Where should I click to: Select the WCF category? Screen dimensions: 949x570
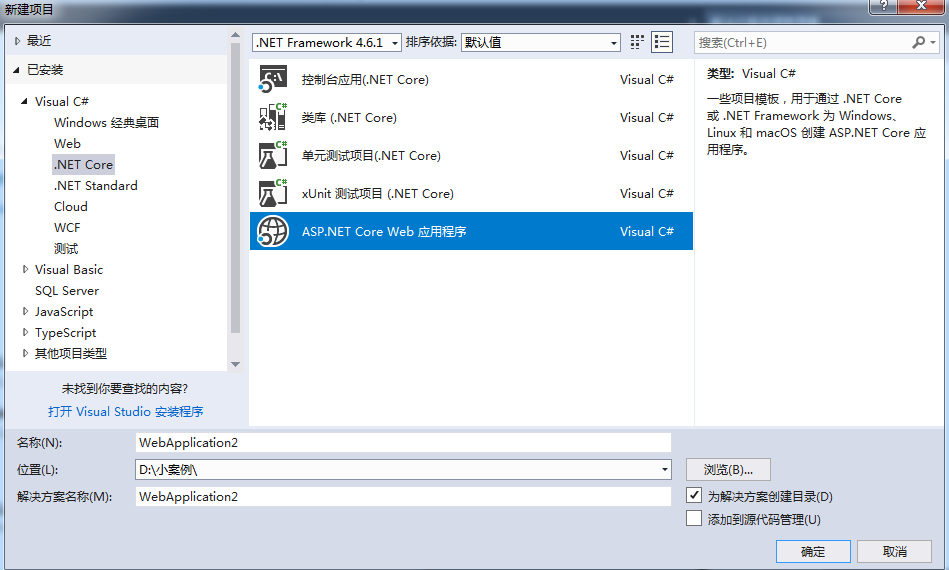coord(67,228)
